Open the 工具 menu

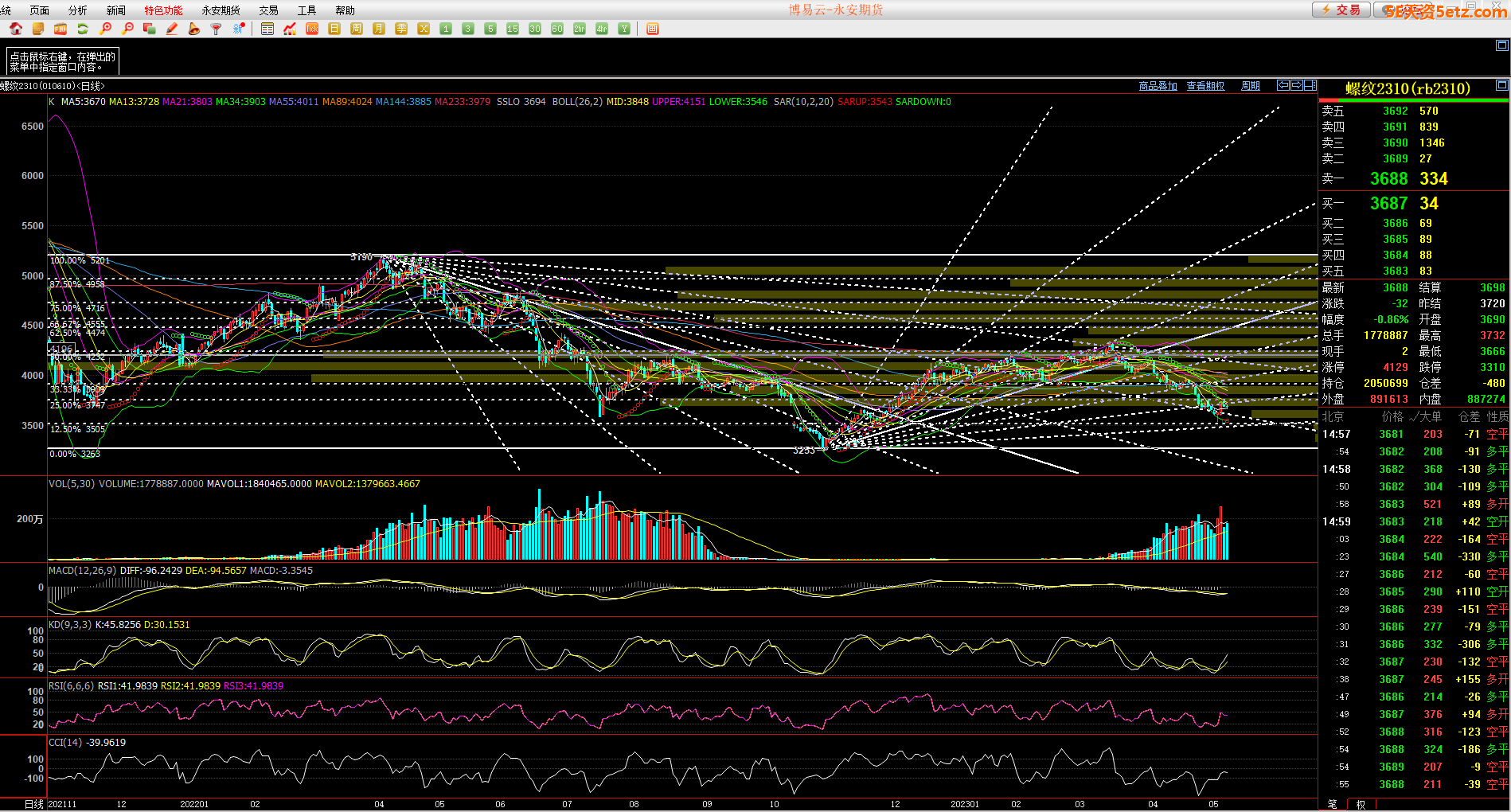click(306, 10)
